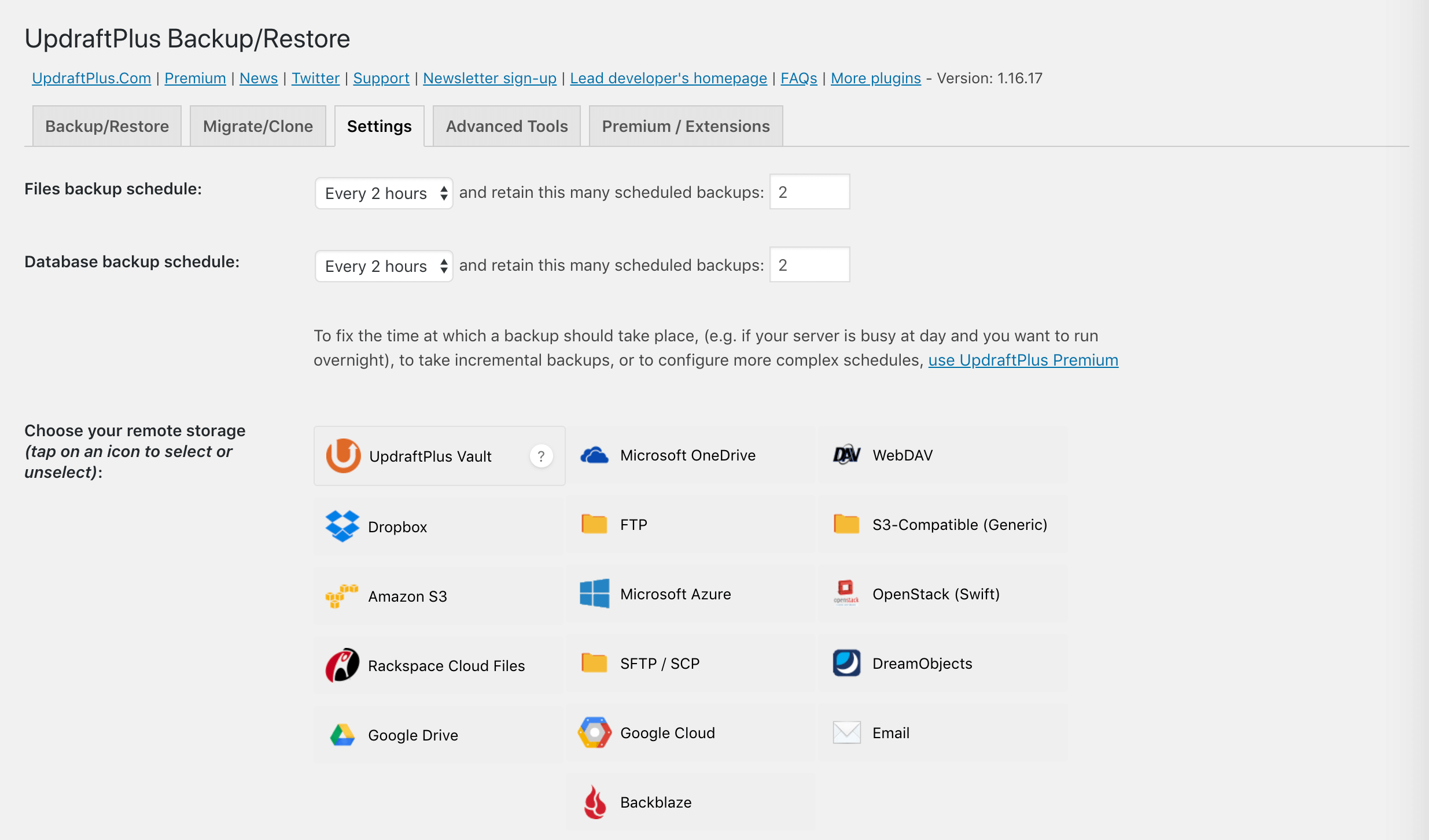This screenshot has width=1429, height=840.
Task: Open Lead developer's homepage link
Action: pos(669,78)
